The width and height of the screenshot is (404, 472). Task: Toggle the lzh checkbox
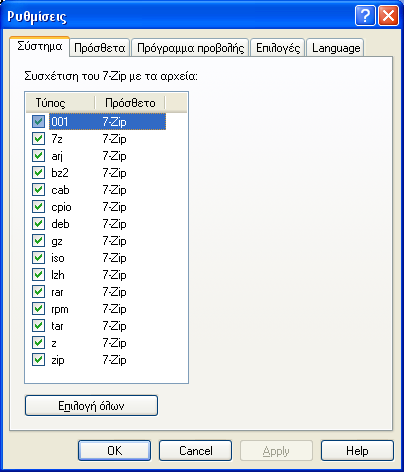(x=38, y=274)
